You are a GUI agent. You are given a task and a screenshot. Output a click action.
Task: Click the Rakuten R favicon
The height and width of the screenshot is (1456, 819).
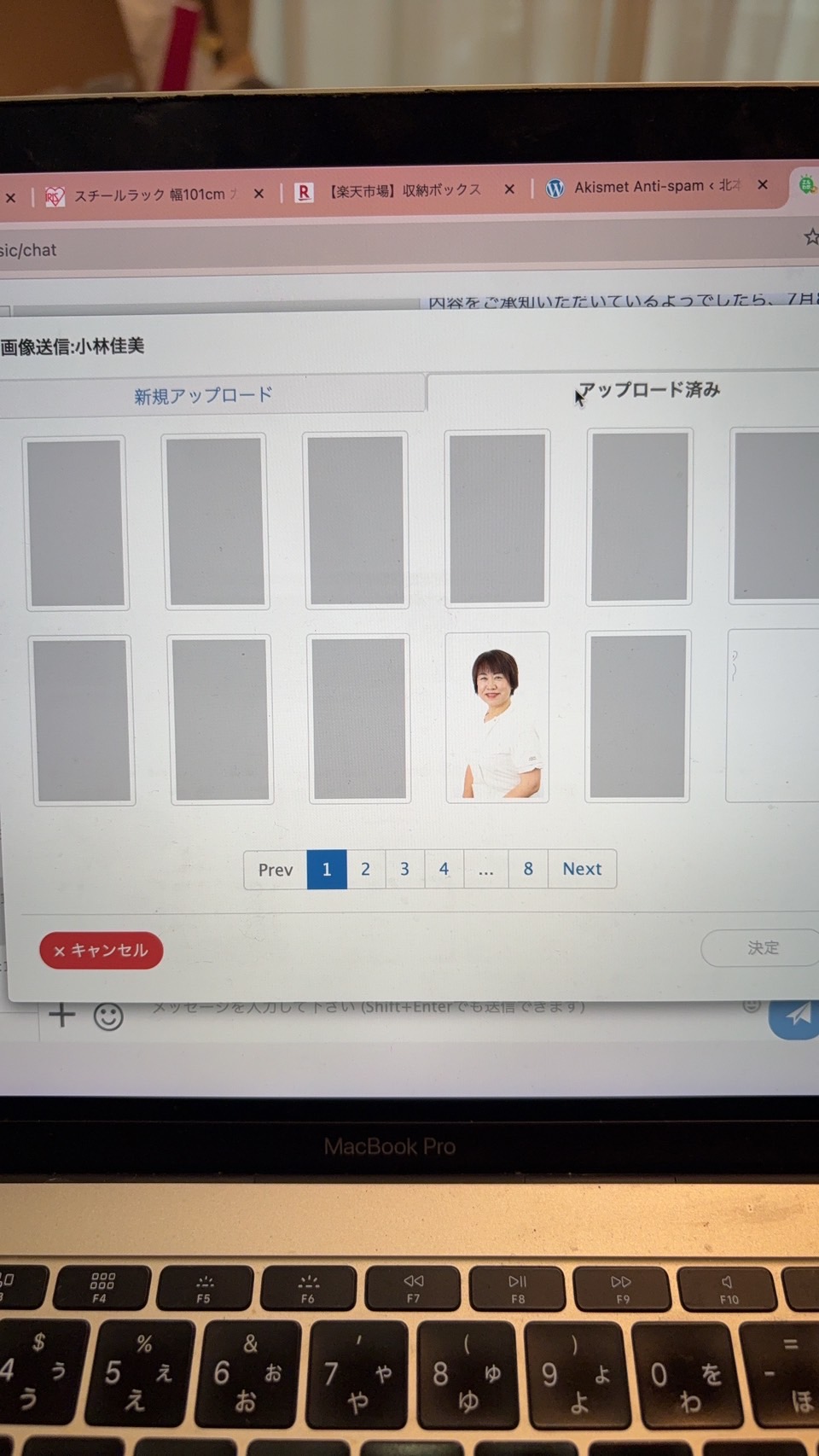[x=304, y=192]
